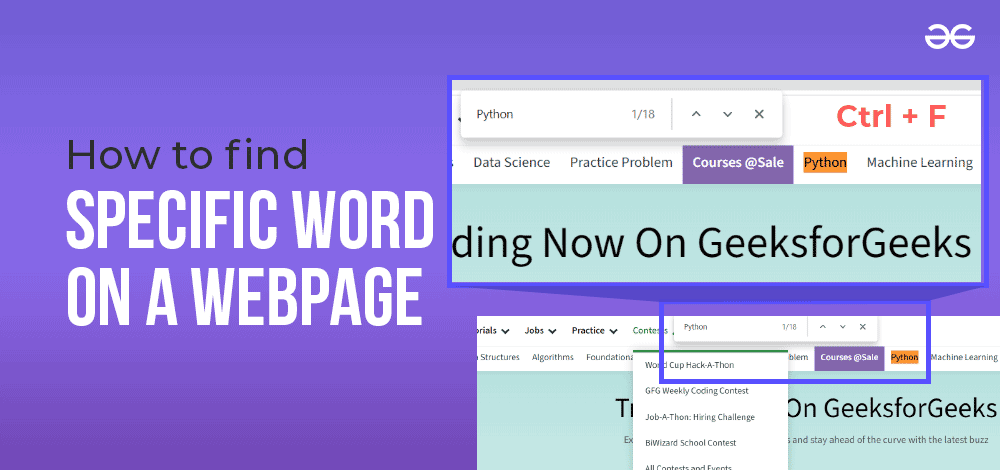The height and width of the screenshot is (470, 1000).
Task: Select Courses @Sale tab in the small page
Action: [x=849, y=357]
